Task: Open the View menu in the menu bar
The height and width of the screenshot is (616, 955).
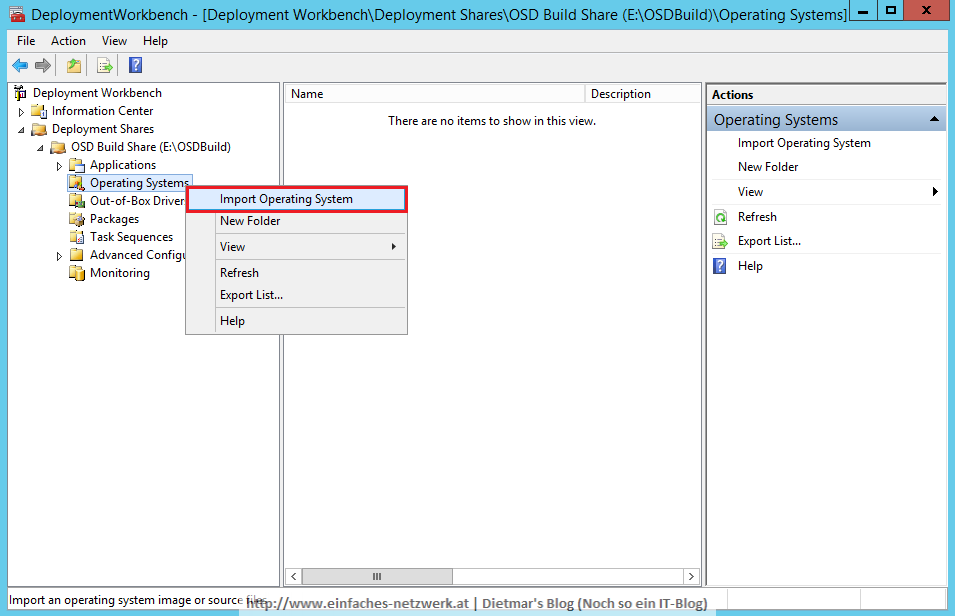Action: (115, 41)
